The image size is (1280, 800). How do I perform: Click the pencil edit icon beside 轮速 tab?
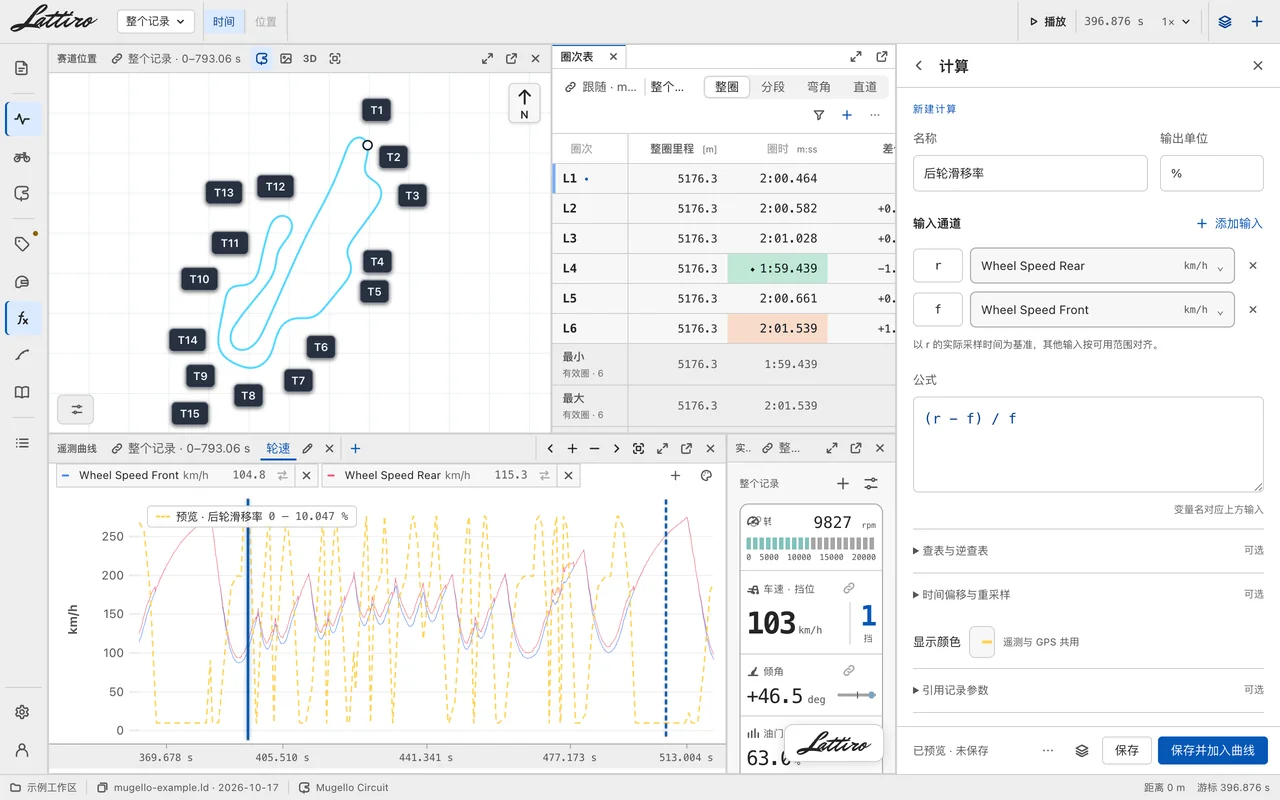click(x=308, y=449)
